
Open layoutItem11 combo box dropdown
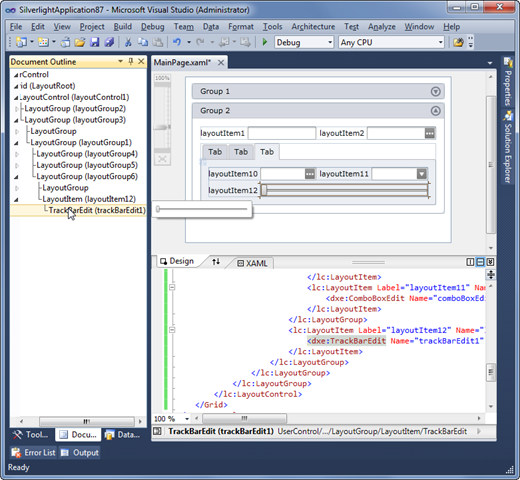coord(422,174)
